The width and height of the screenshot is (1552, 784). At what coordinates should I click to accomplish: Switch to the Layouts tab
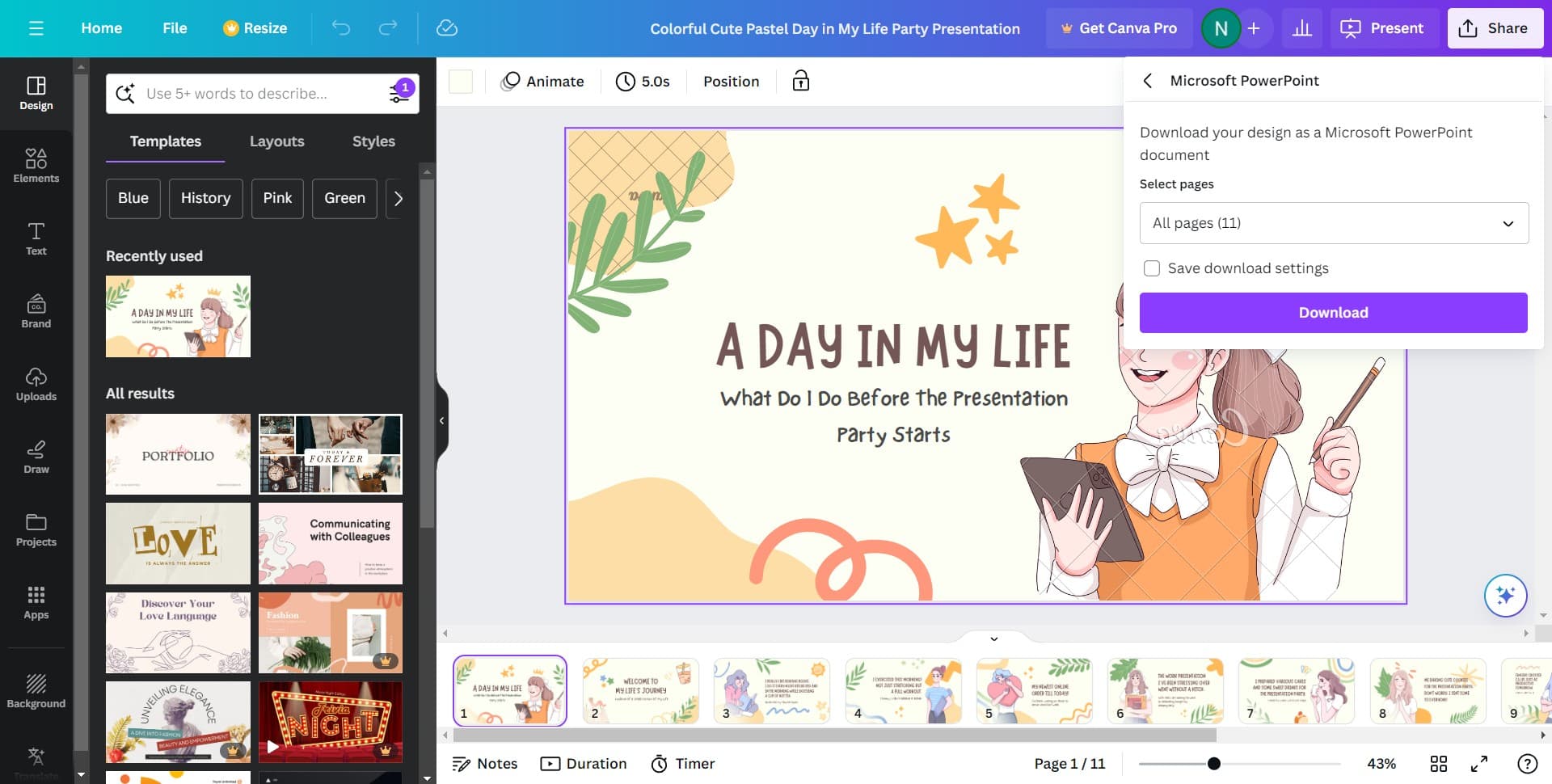click(276, 141)
